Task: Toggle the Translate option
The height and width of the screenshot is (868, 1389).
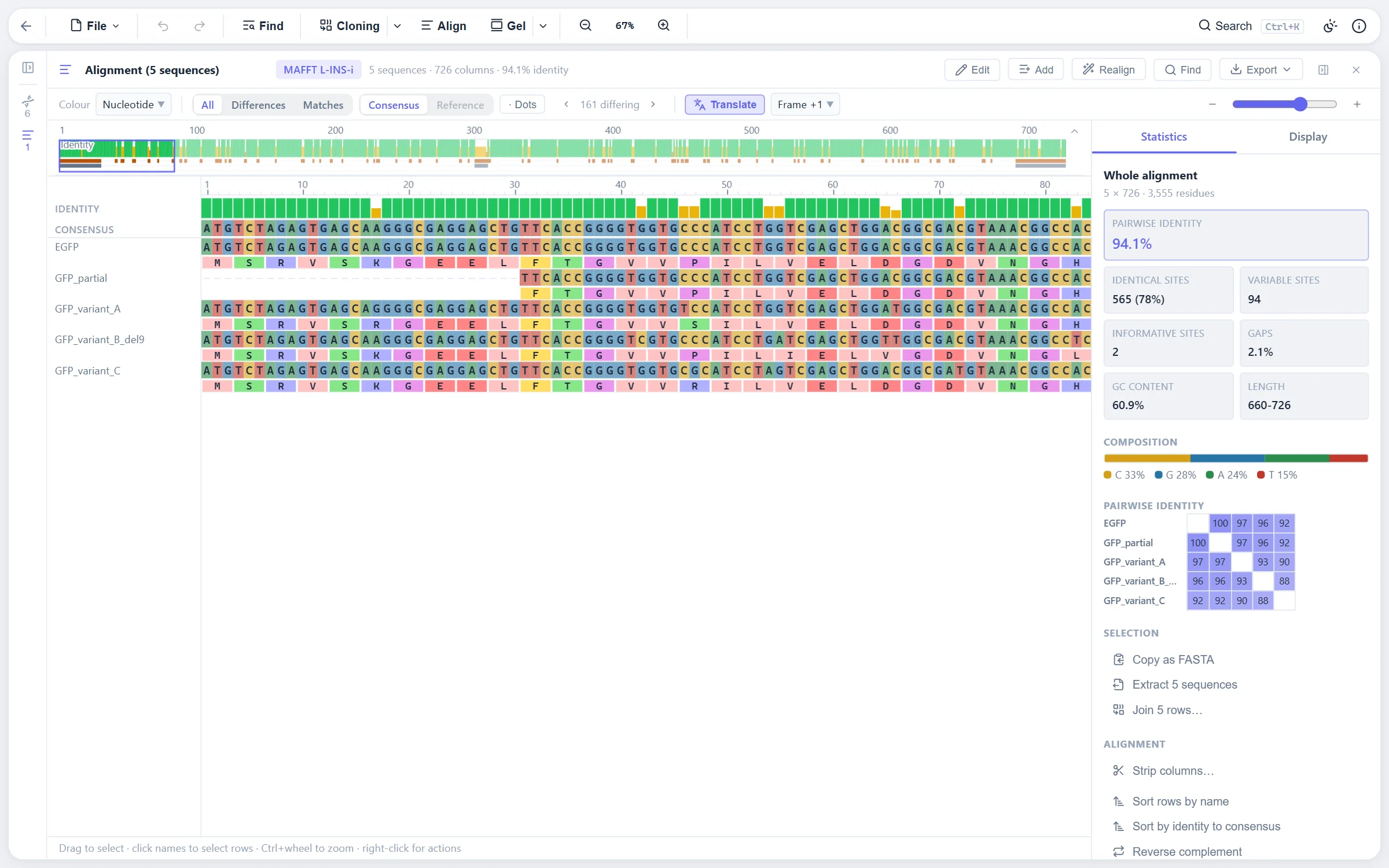Action: pos(725,105)
